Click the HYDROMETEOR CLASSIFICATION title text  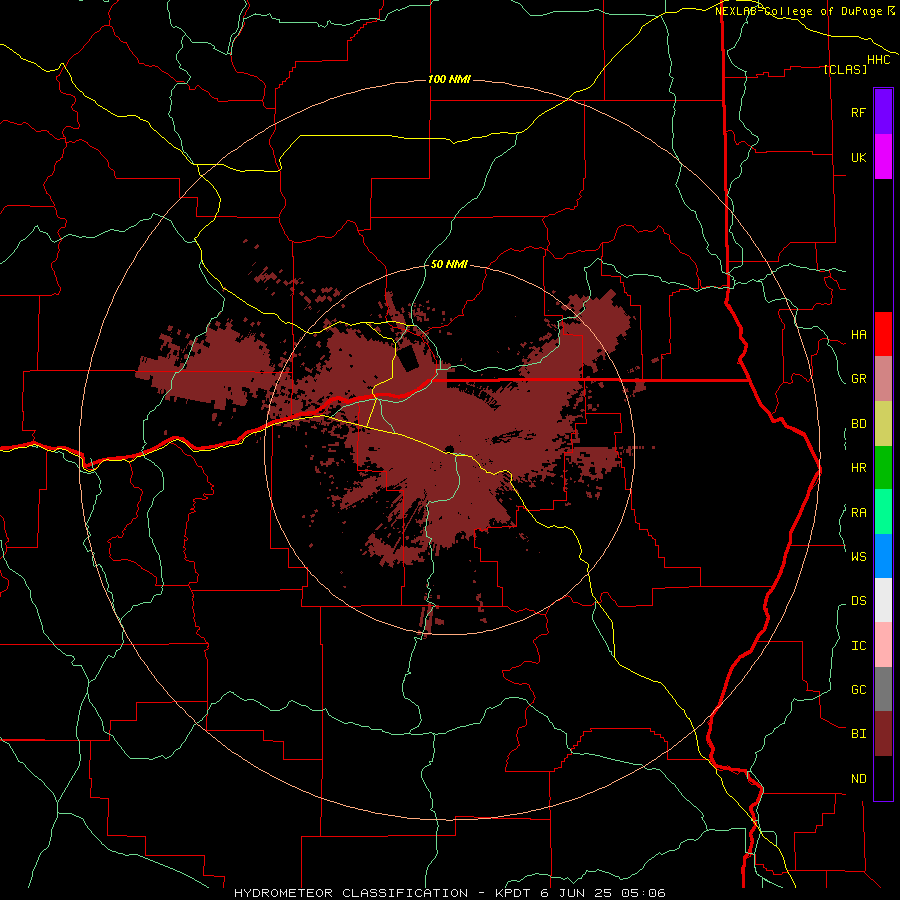351,893
